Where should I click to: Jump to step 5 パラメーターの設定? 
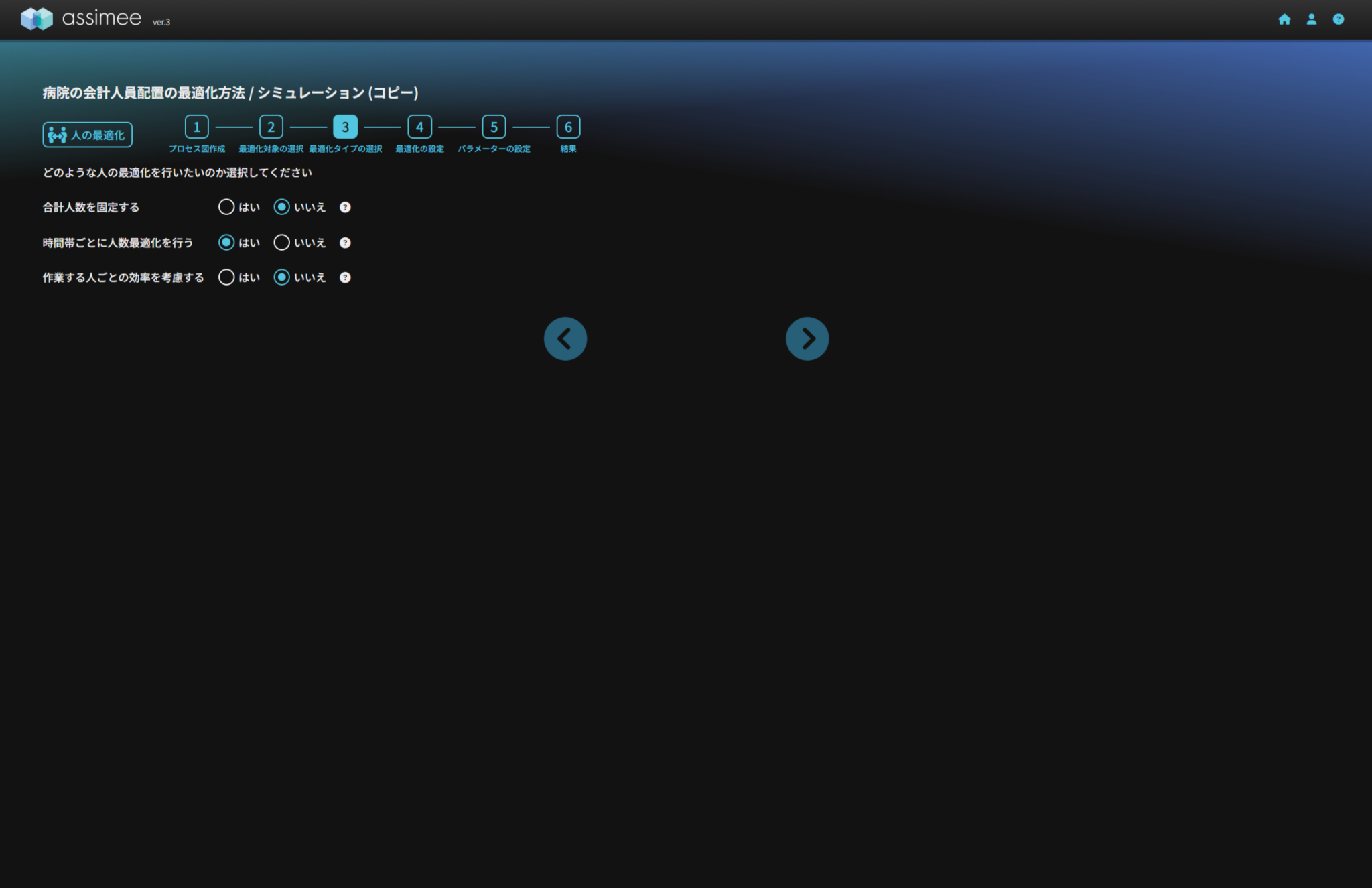pos(494,127)
